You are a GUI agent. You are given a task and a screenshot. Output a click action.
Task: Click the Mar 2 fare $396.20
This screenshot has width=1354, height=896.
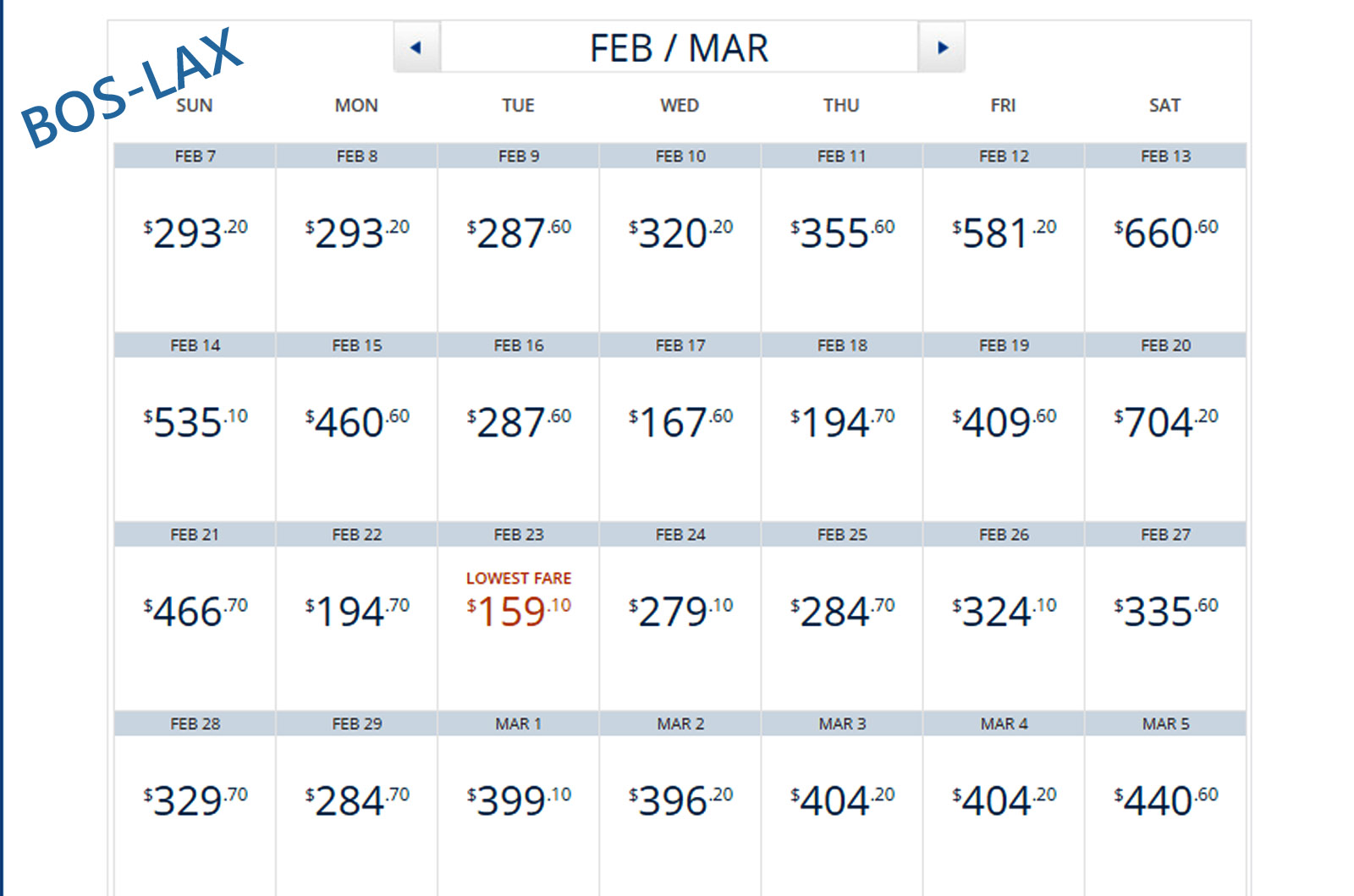[x=680, y=800]
